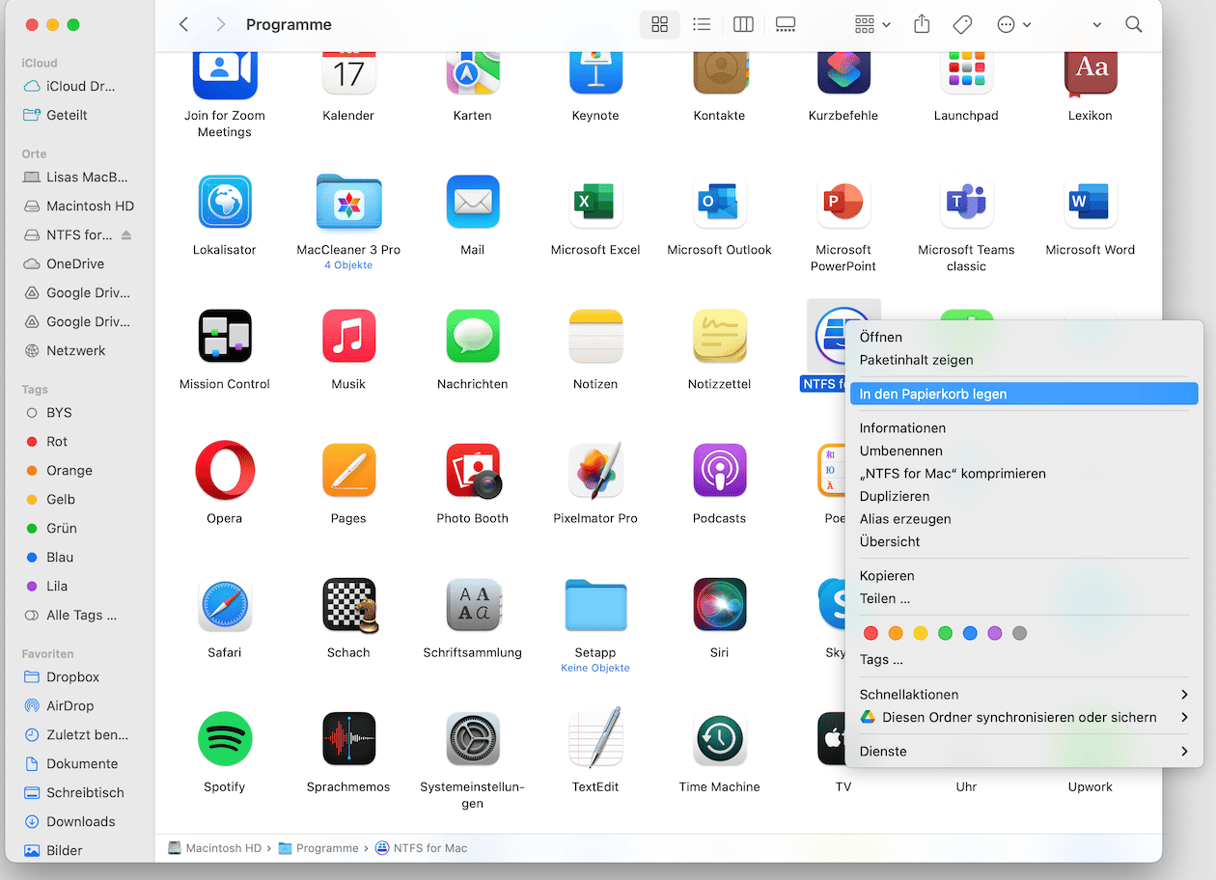The image size is (1216, 880).
Task: Open the grouping options dropdown
Action: (x=872, y=25)
